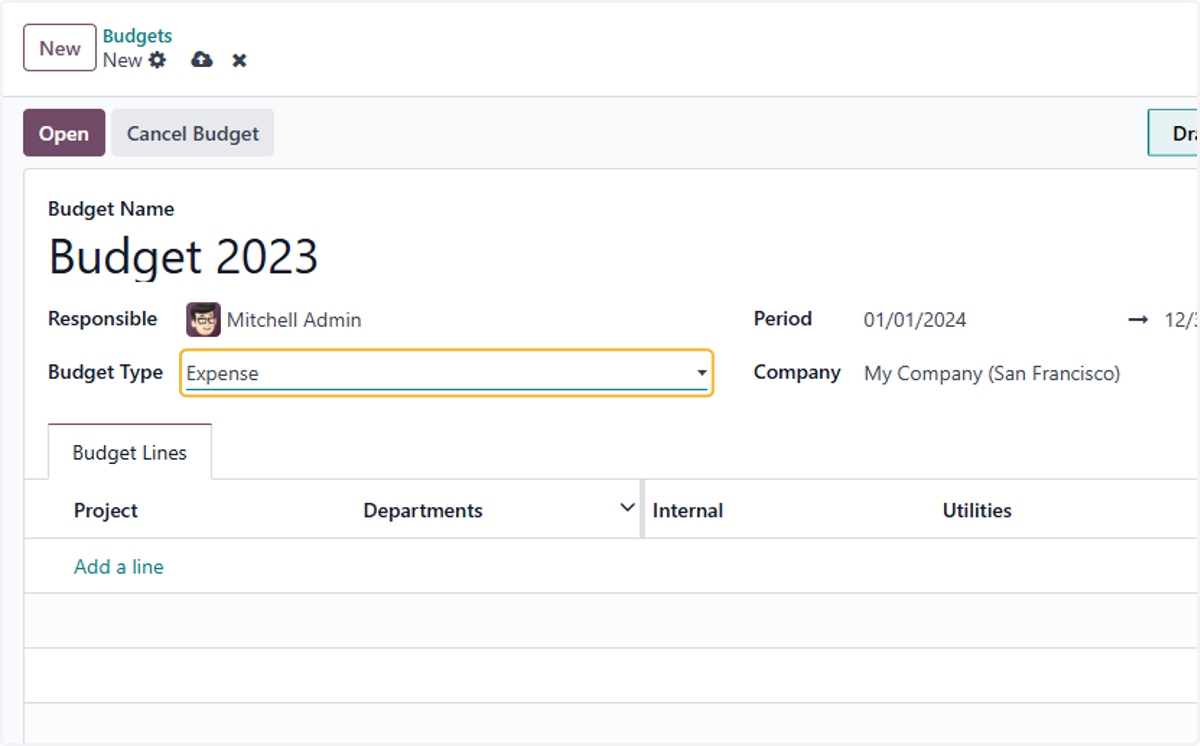This screenshot has height=746, width=1200.
Task: Click Mitchell Admin's avatar picture
Action: point(203,320)
